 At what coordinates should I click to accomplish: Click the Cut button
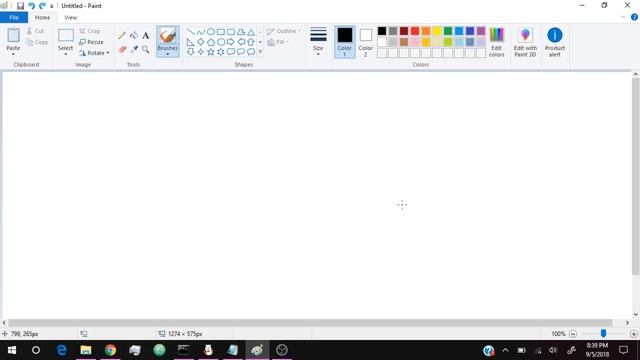36,31
